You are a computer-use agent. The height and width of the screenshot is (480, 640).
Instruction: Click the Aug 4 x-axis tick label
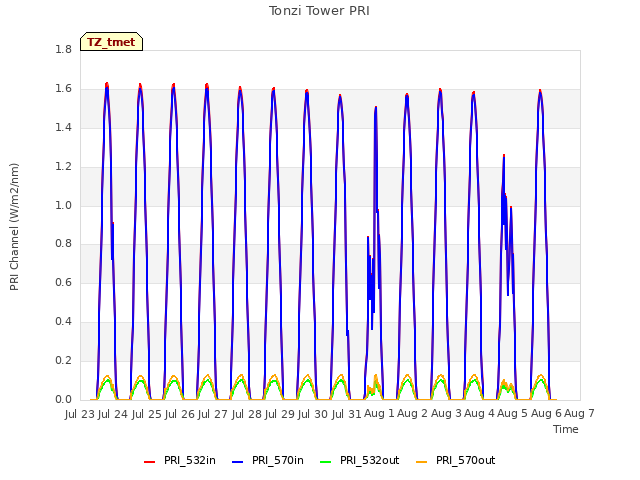coord(479,414)
